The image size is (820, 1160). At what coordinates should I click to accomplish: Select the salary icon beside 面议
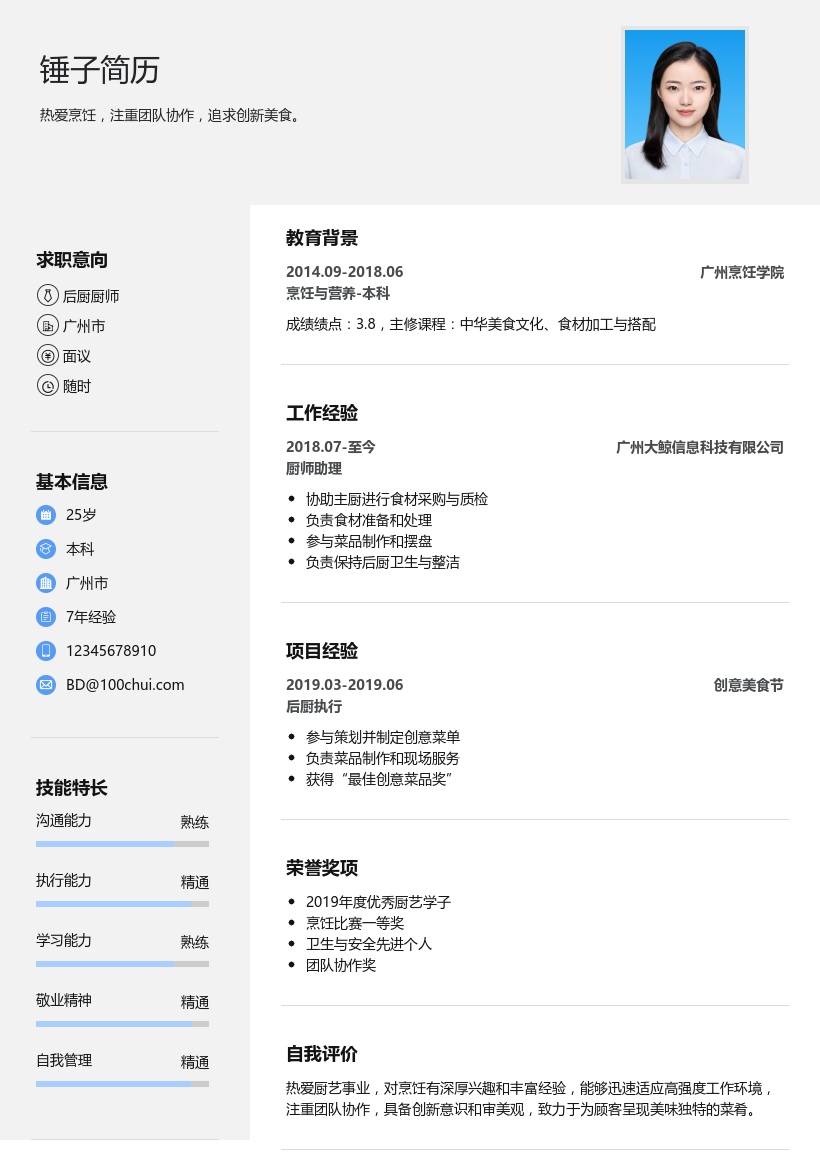pyautogui.click(x=48, y=356)
